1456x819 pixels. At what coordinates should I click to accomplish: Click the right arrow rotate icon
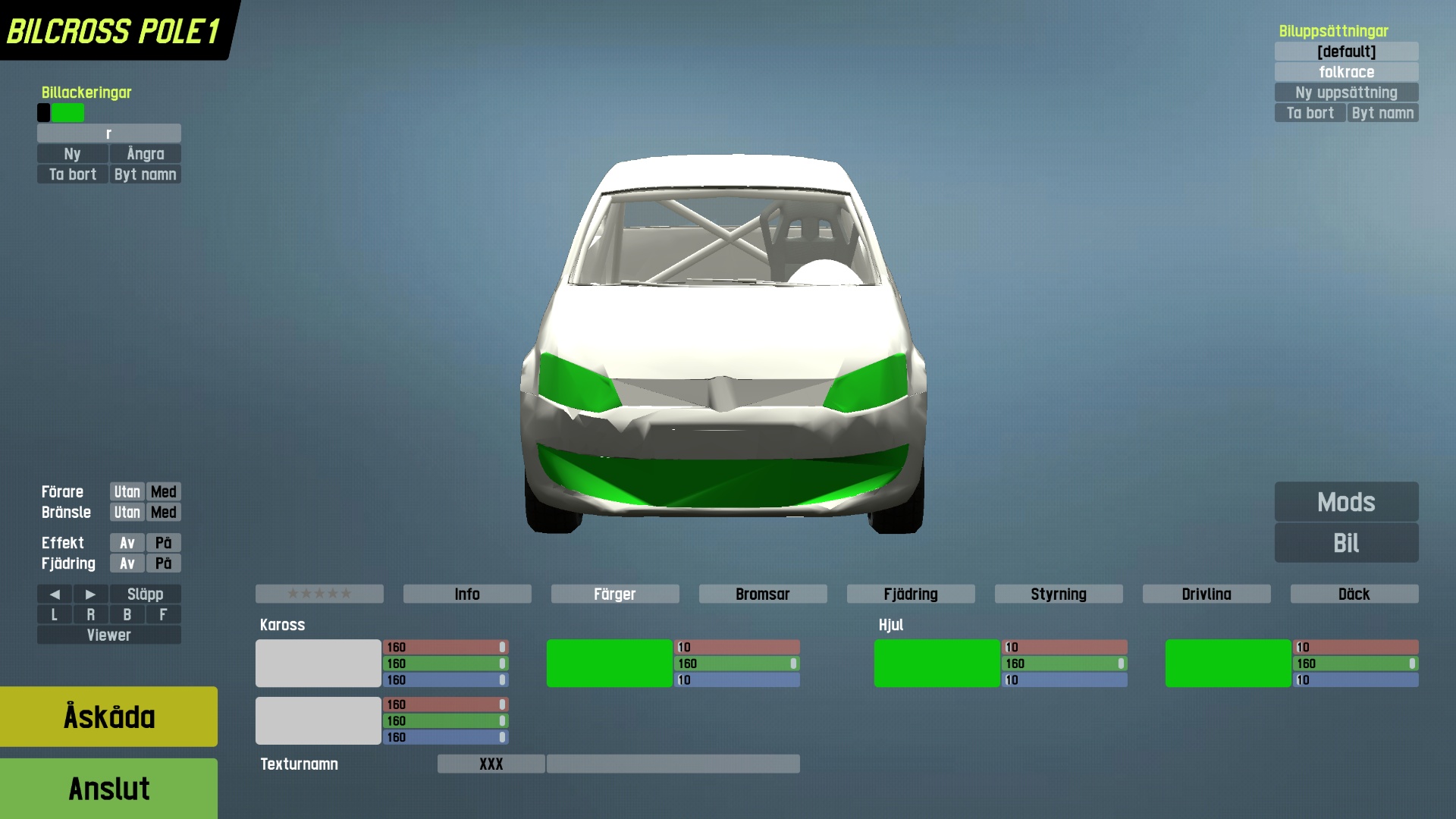(x=90, y=595)
